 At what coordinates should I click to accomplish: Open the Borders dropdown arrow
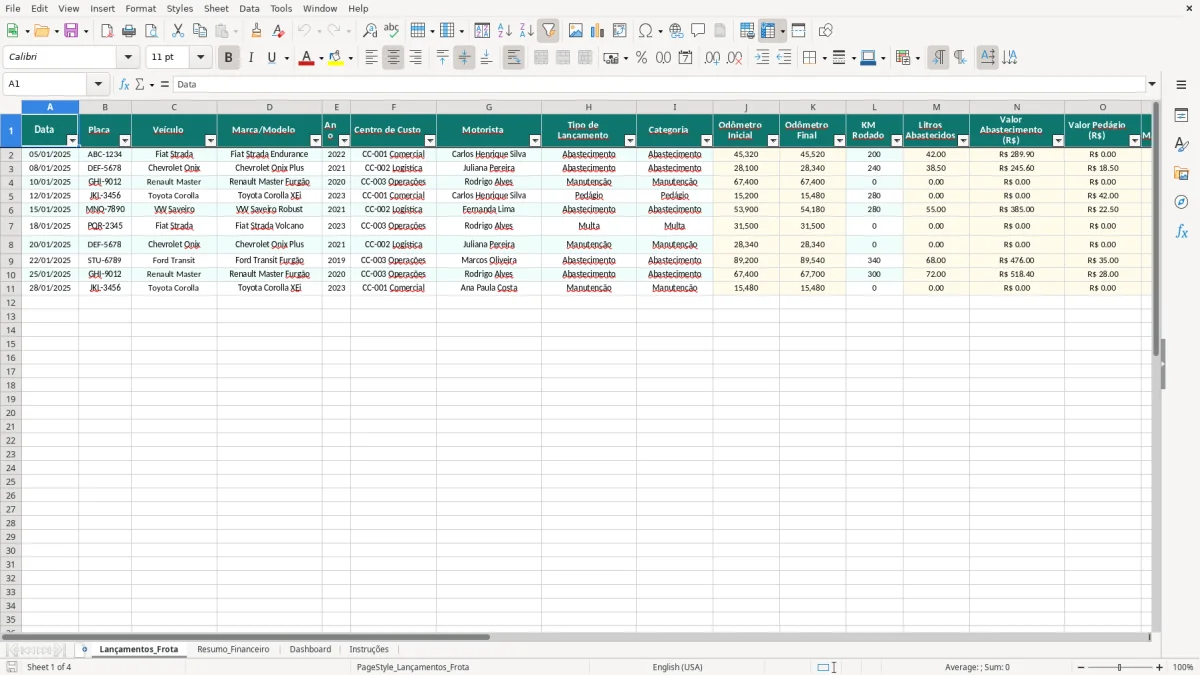coord(823,58)
